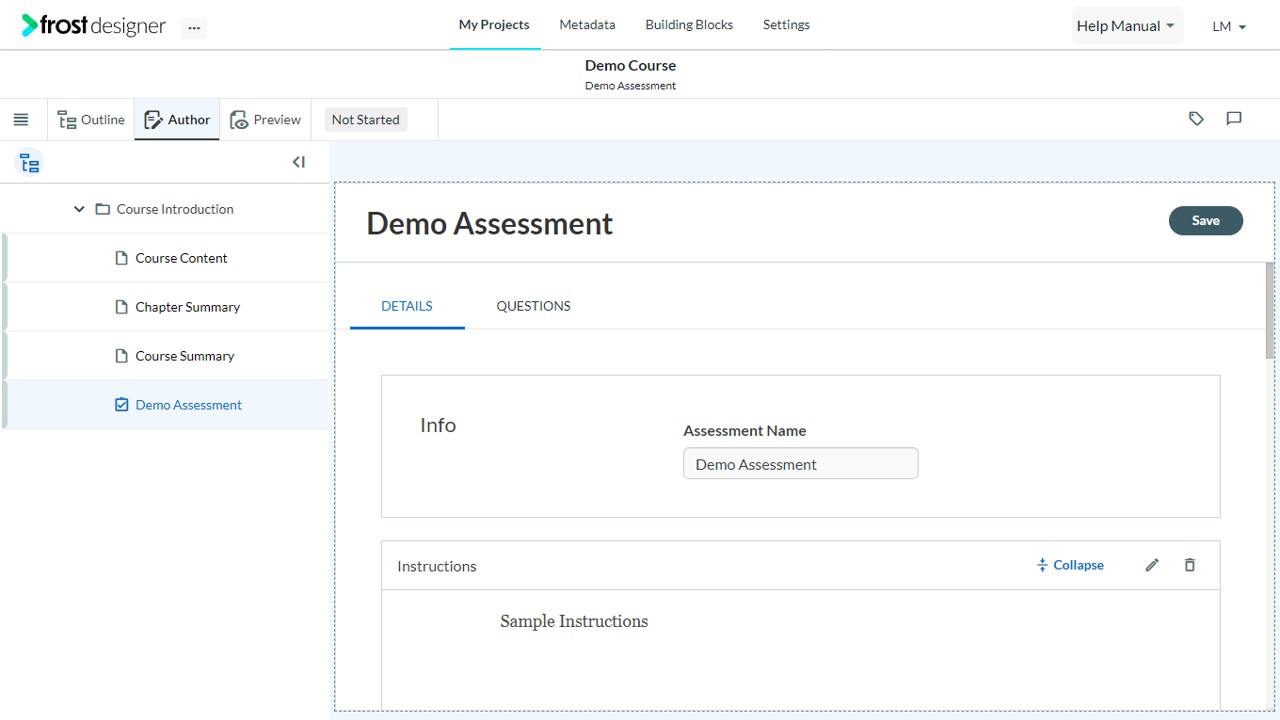Switch to Outline view

pyautogui.click(x=91, y=120)
